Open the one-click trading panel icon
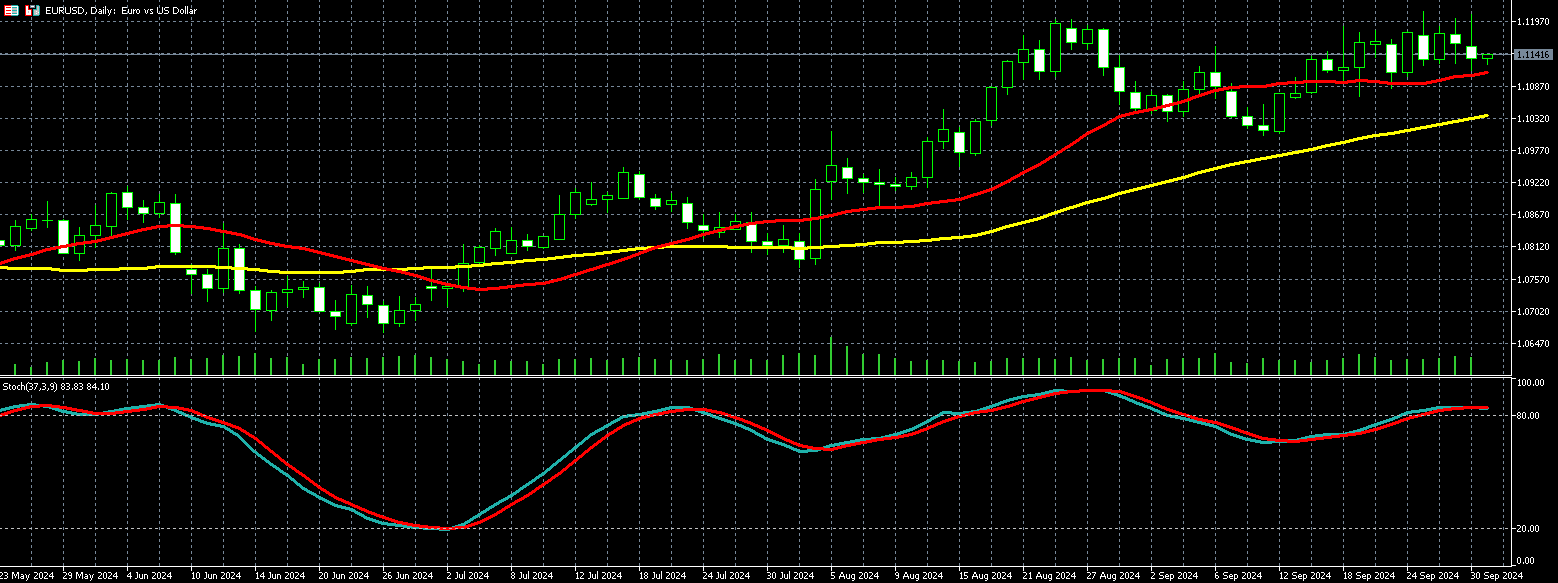Image resolution: width=1558 pixels, height=583 pixels. point(12,10)
